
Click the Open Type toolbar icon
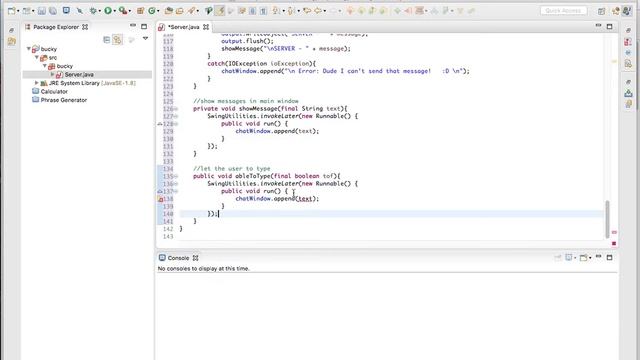[x=169, y=11]
